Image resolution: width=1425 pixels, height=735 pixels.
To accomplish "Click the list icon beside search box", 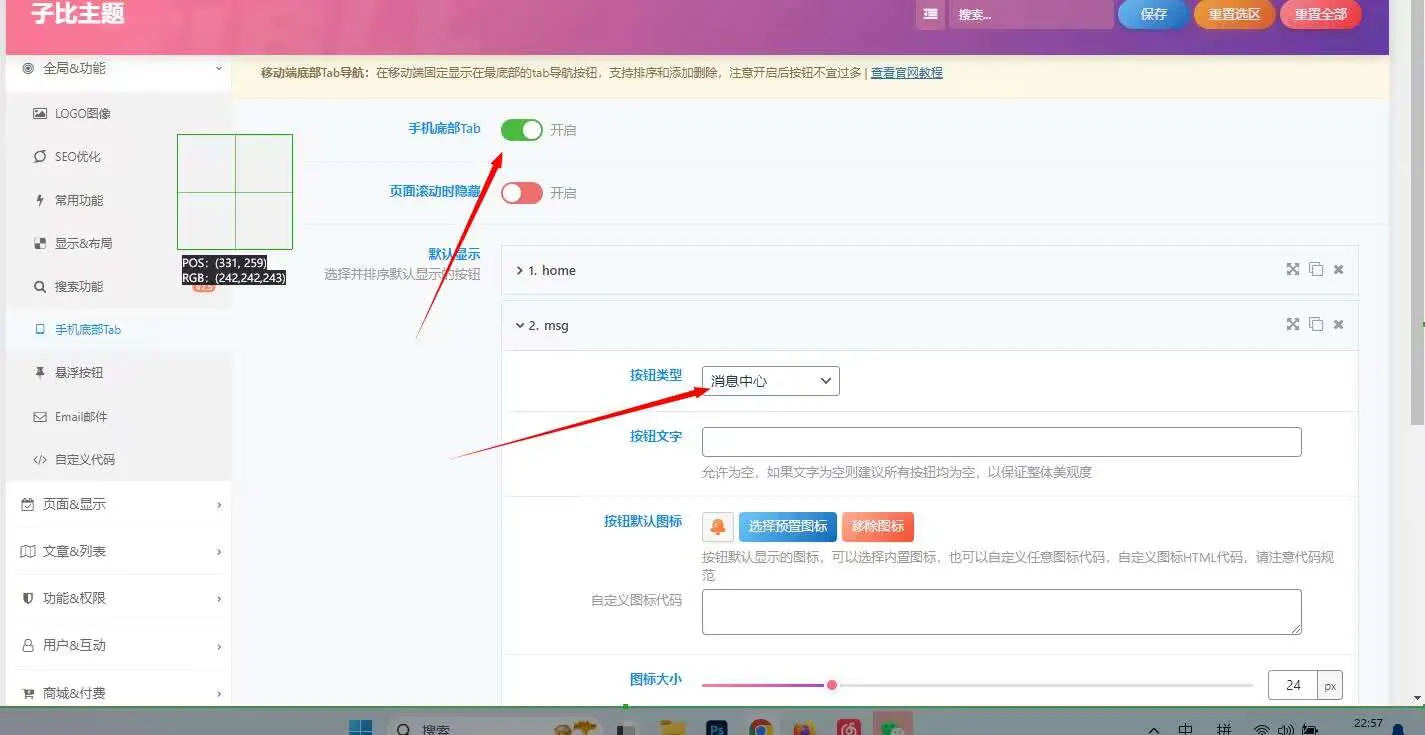I will 930,14.
